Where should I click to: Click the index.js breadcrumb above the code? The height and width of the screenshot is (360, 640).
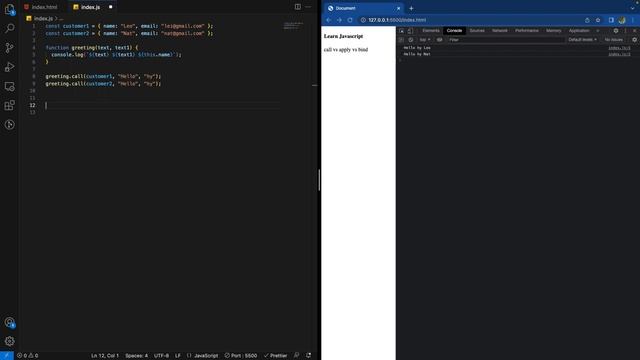(43, 18)
